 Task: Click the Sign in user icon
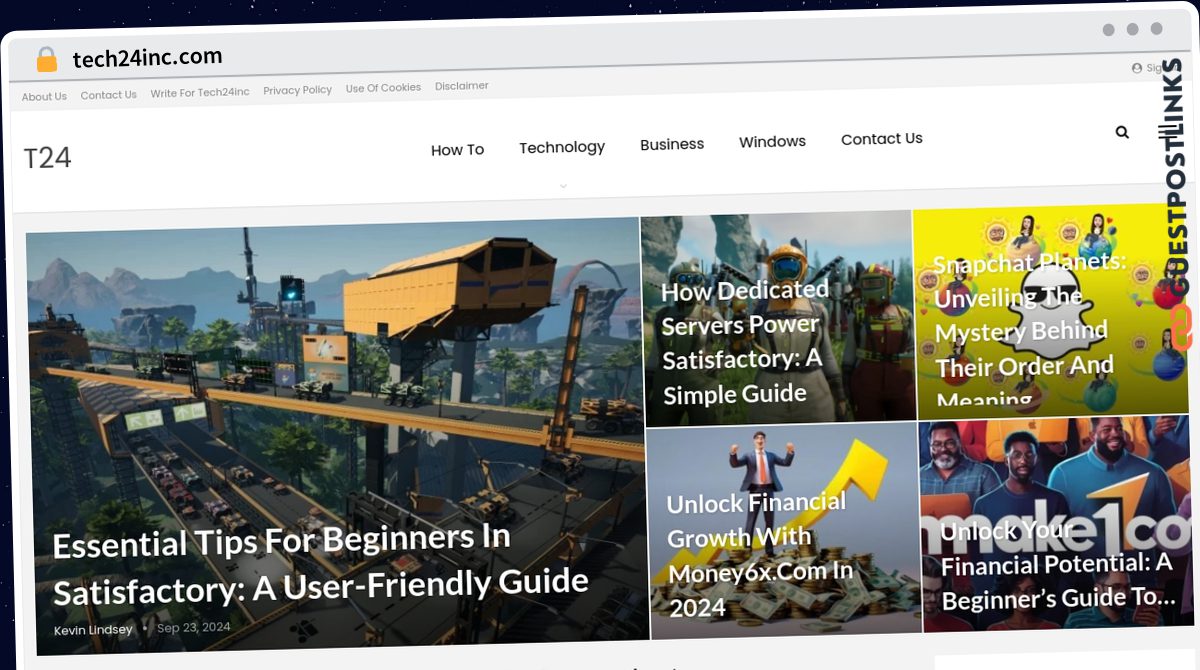point(1137,68)
